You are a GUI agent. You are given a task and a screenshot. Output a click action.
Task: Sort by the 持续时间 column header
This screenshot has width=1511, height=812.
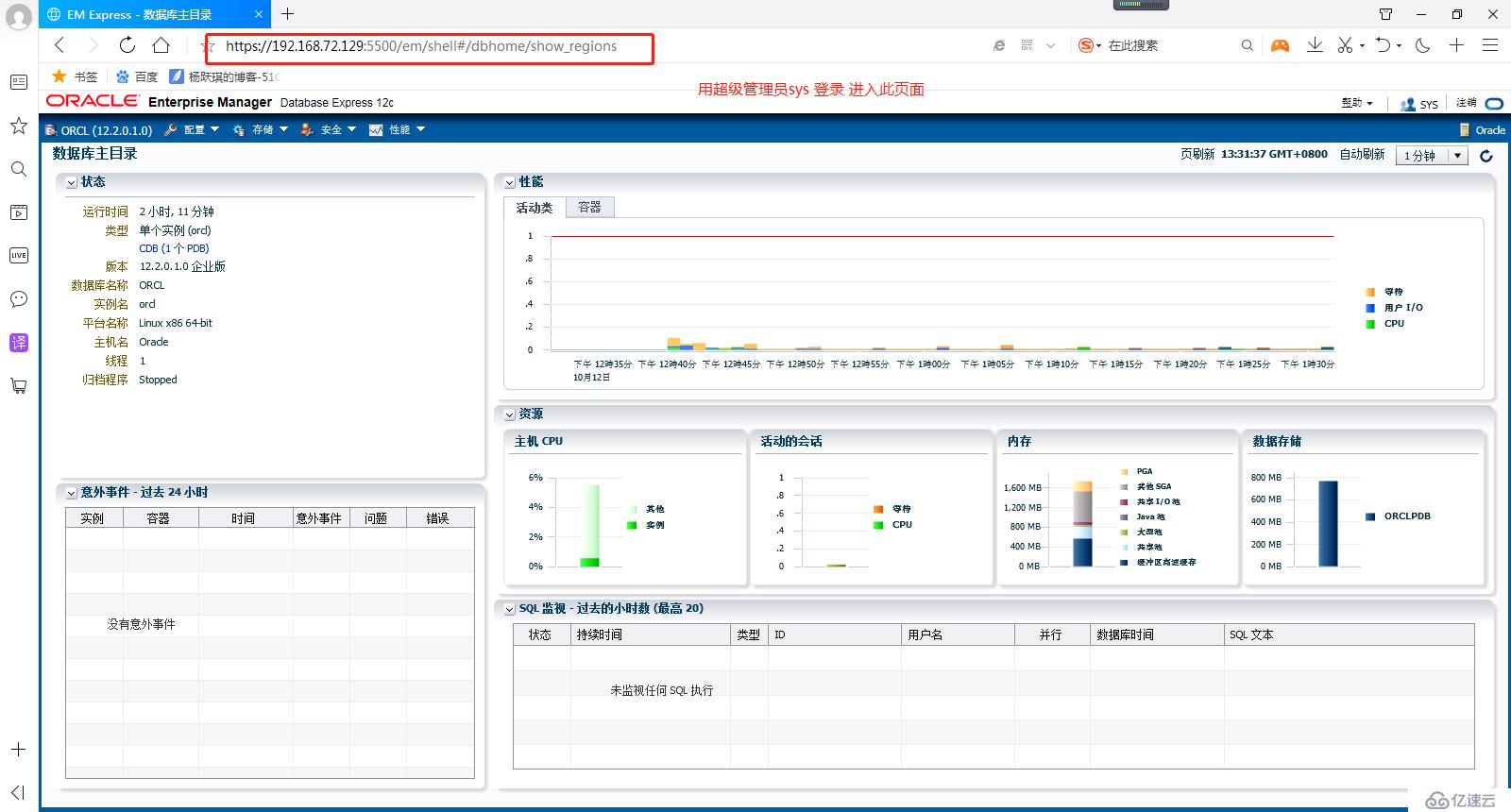point(651,634)
